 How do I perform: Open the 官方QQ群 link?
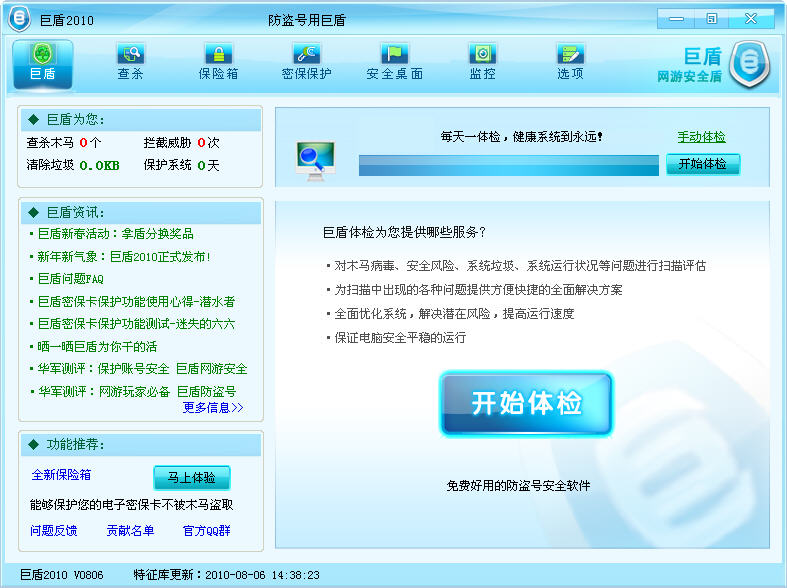[x=207, y=530]
